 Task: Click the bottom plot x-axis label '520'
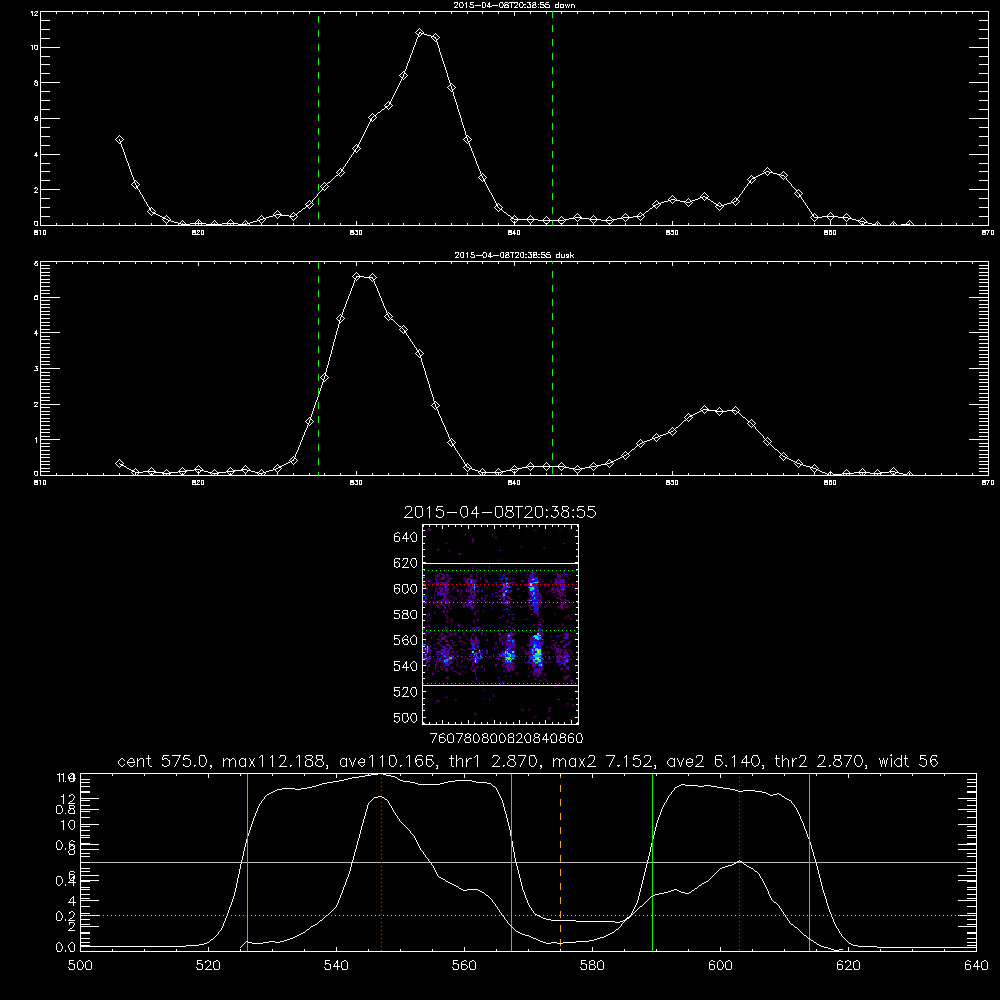[x=208, y=966]
